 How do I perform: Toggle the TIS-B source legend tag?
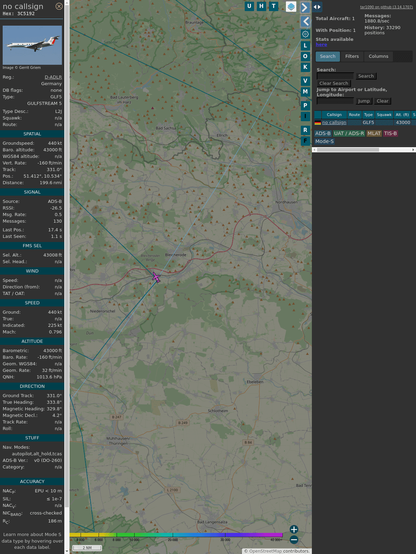(x=390, y=133)
